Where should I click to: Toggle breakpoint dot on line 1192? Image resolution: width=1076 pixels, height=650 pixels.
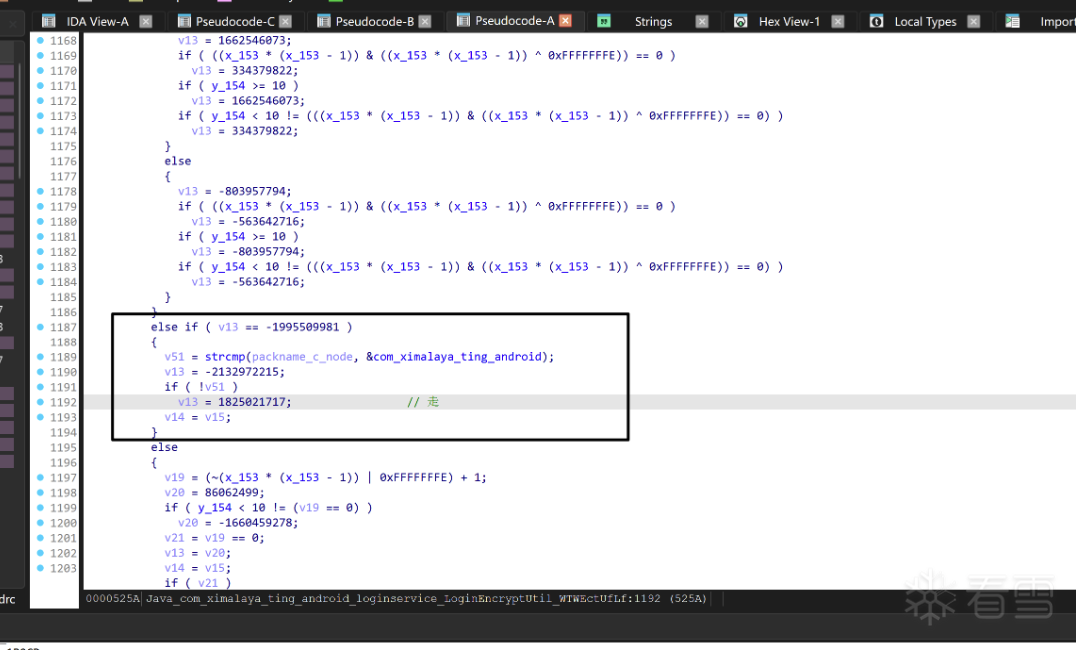pos(40,402)
